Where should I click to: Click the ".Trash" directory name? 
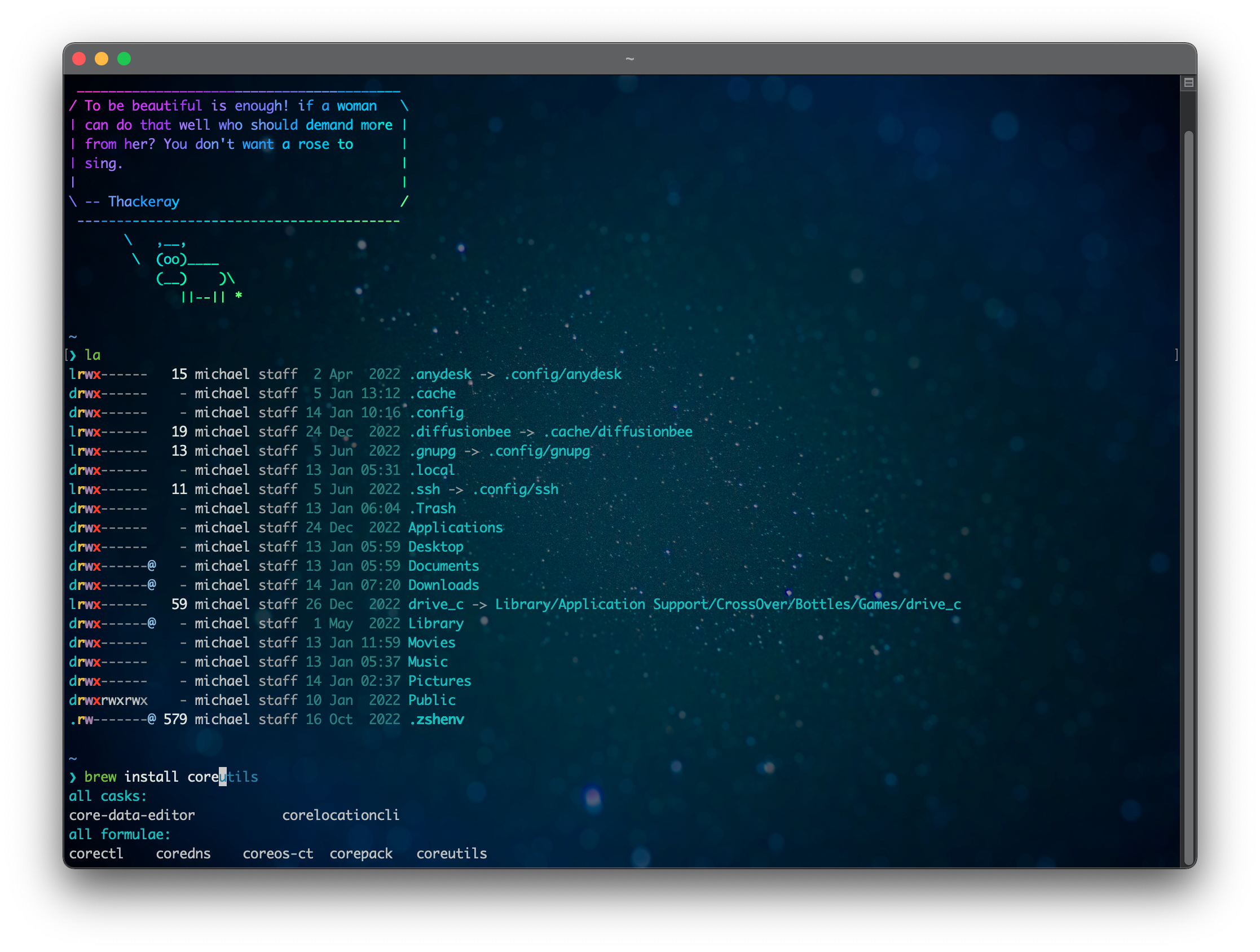click(x=433, y=509)
